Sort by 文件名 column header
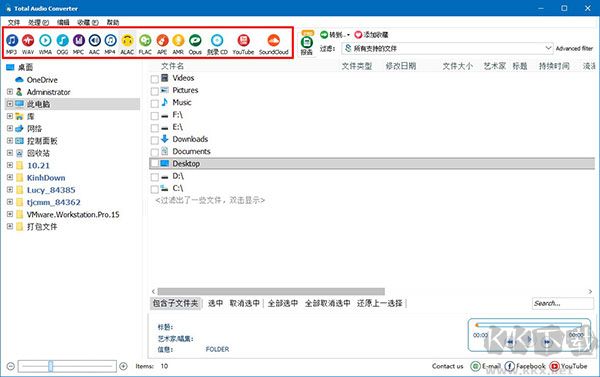The image size is (600, 377). tap(172, 66)
